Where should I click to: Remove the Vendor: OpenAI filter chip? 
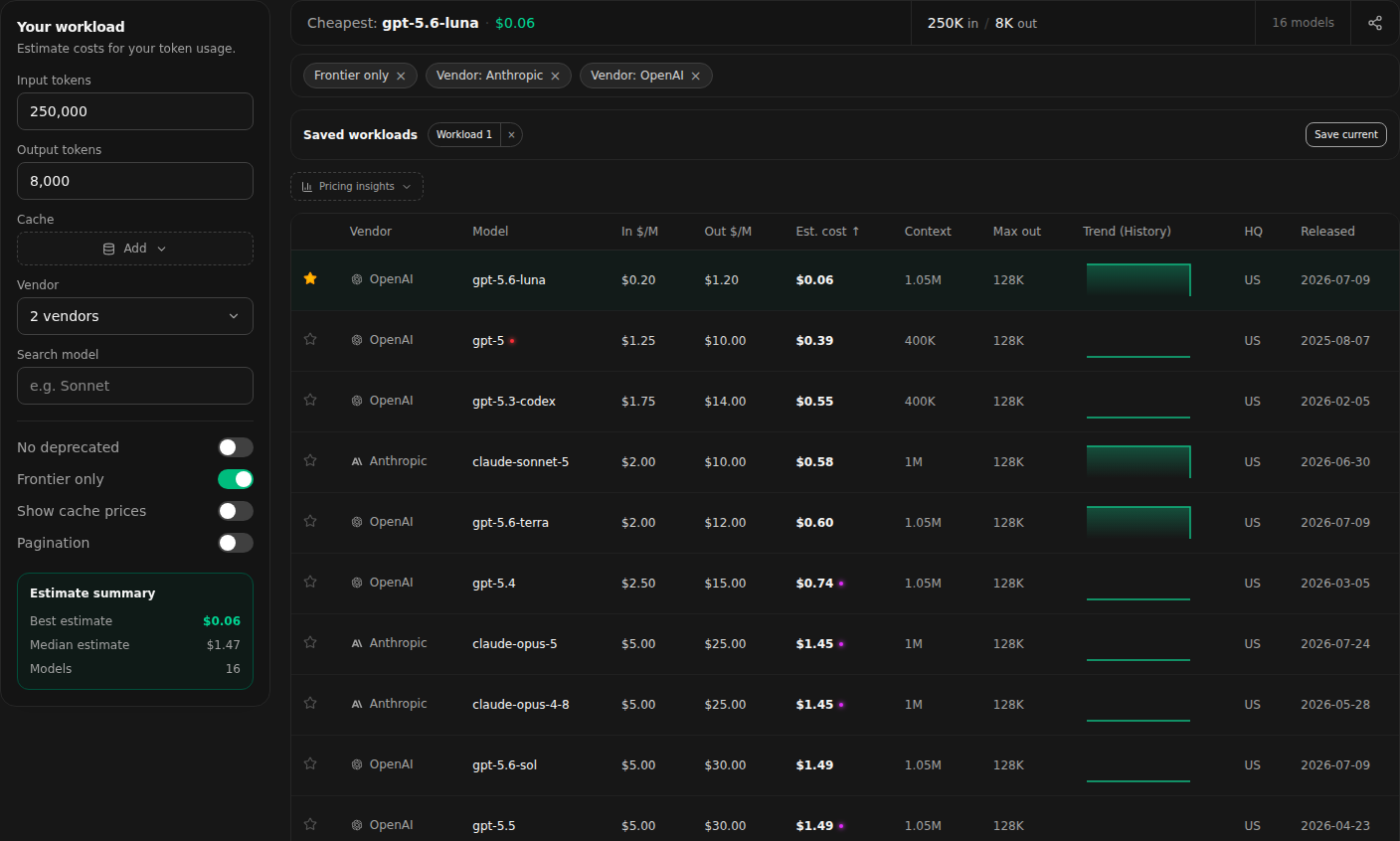point(696,76)
